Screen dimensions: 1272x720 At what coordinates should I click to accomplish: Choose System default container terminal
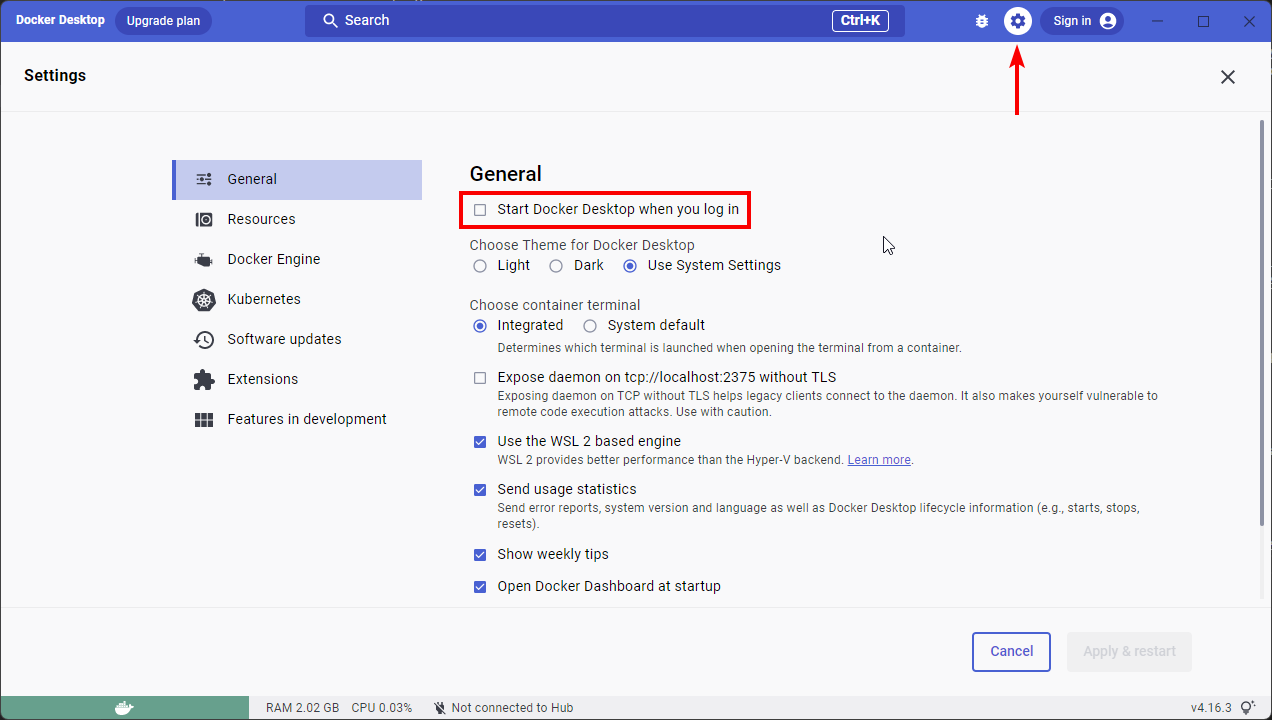(x=590, y=325)
